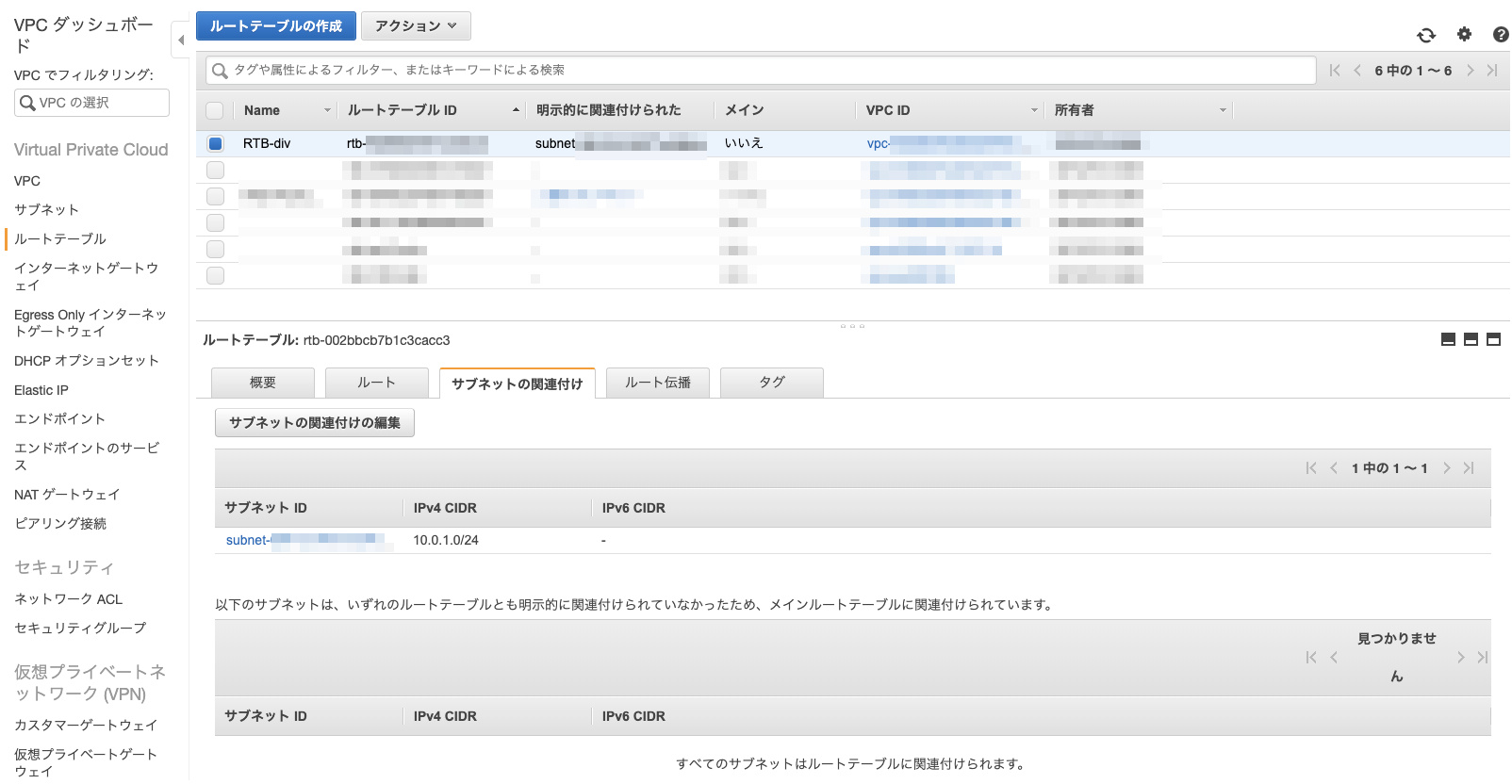Viewport: 1512px width, 784px height.
Task: Open the アクション dropdown menu
Action: [x=416, y=25]
